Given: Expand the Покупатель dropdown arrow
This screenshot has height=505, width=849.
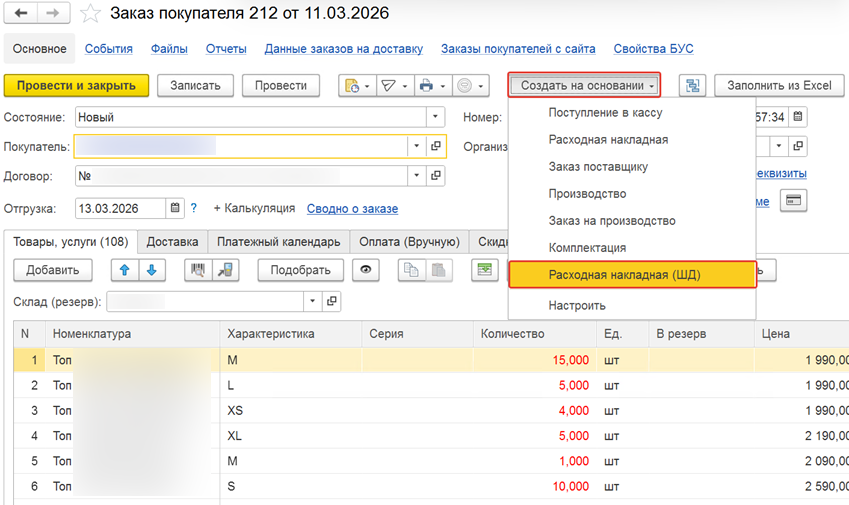Looking at the screenshot, I should click(416, 147).
